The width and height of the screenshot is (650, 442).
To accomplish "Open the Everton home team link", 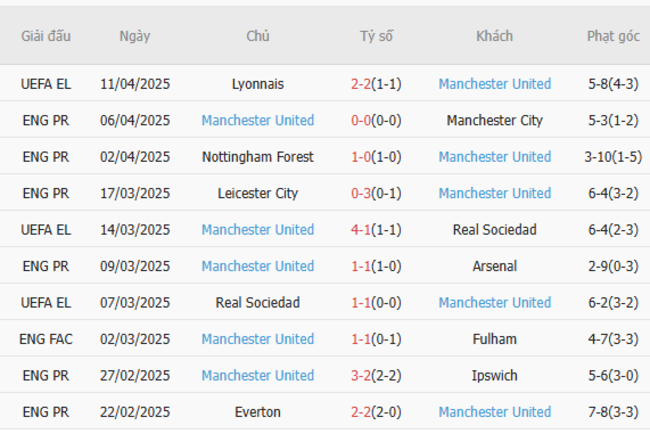I will 257,412.
